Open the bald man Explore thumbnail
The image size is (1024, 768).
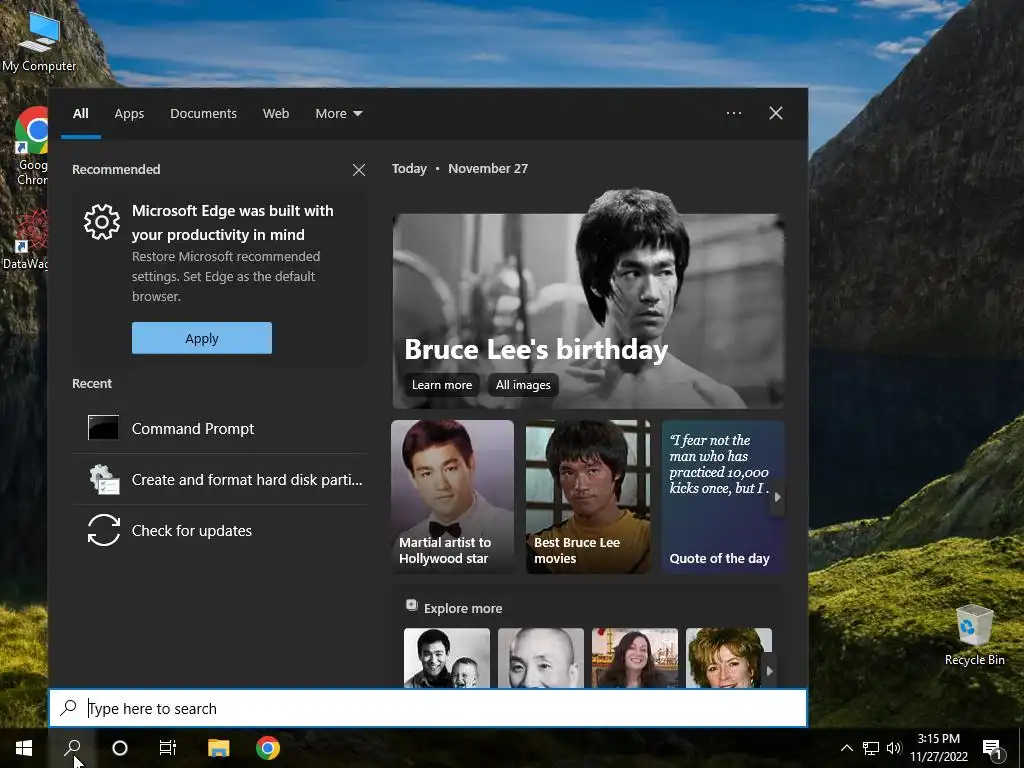[x=541, y=658]
